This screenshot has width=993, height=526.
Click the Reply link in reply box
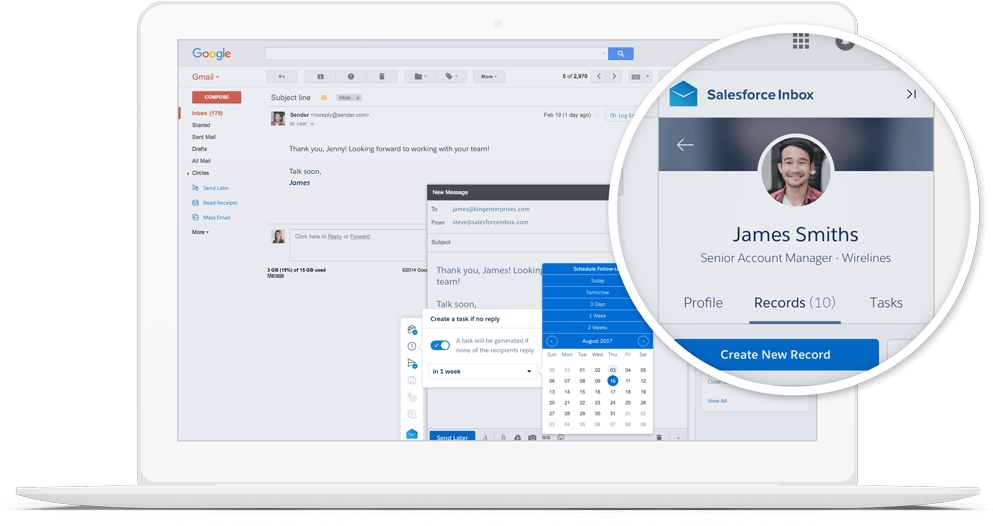334,237
